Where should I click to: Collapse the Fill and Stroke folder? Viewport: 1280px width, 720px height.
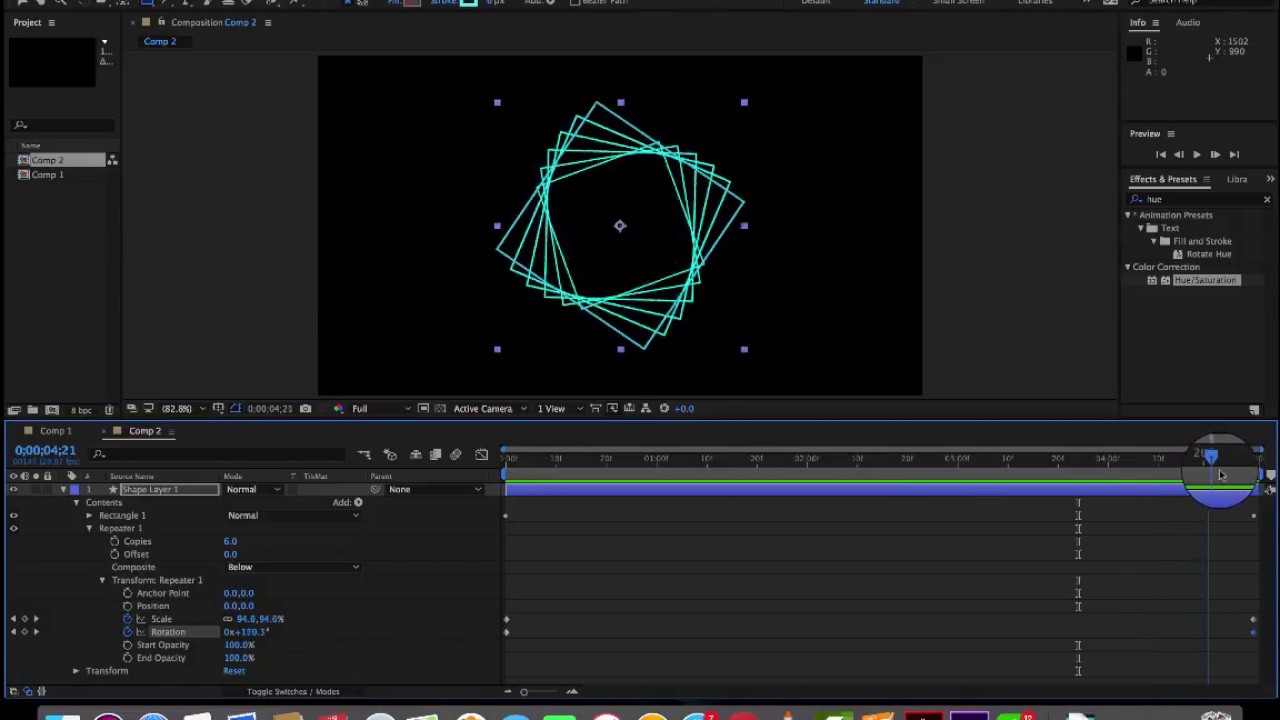pyautogui.click(x=1152, y=241)
